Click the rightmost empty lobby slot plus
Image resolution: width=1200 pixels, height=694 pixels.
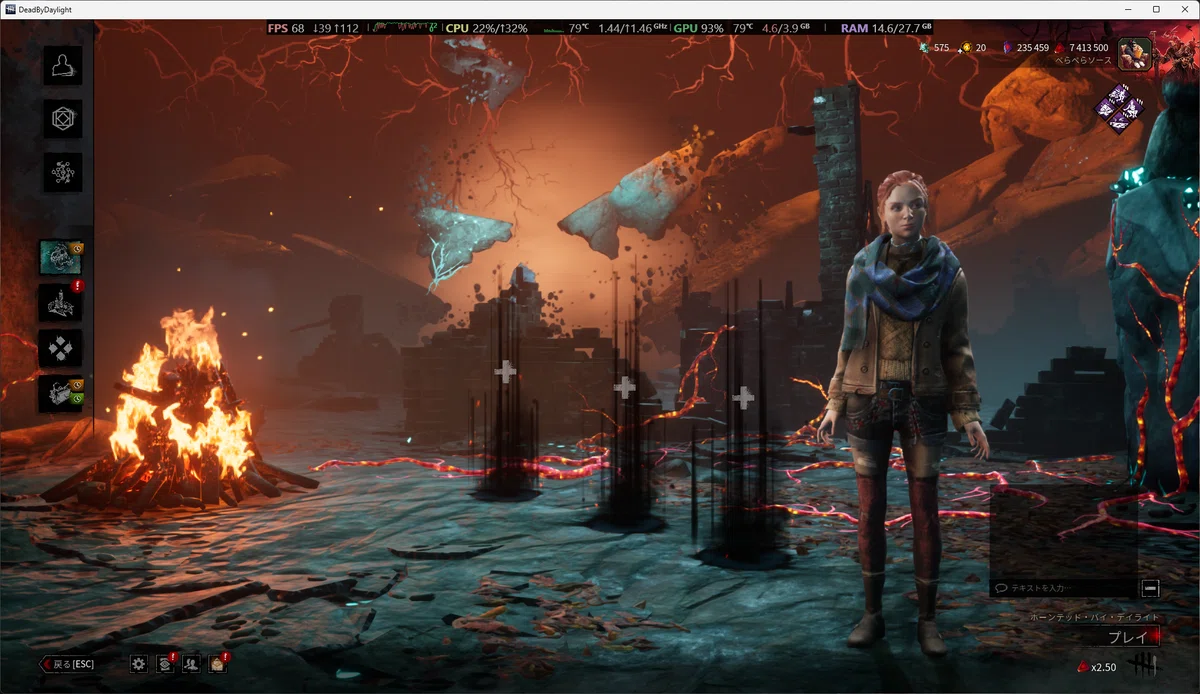tap(743, 398)
